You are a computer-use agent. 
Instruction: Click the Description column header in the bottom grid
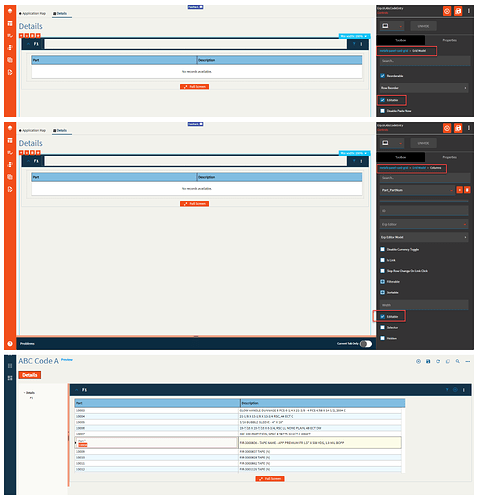point(323,403)
